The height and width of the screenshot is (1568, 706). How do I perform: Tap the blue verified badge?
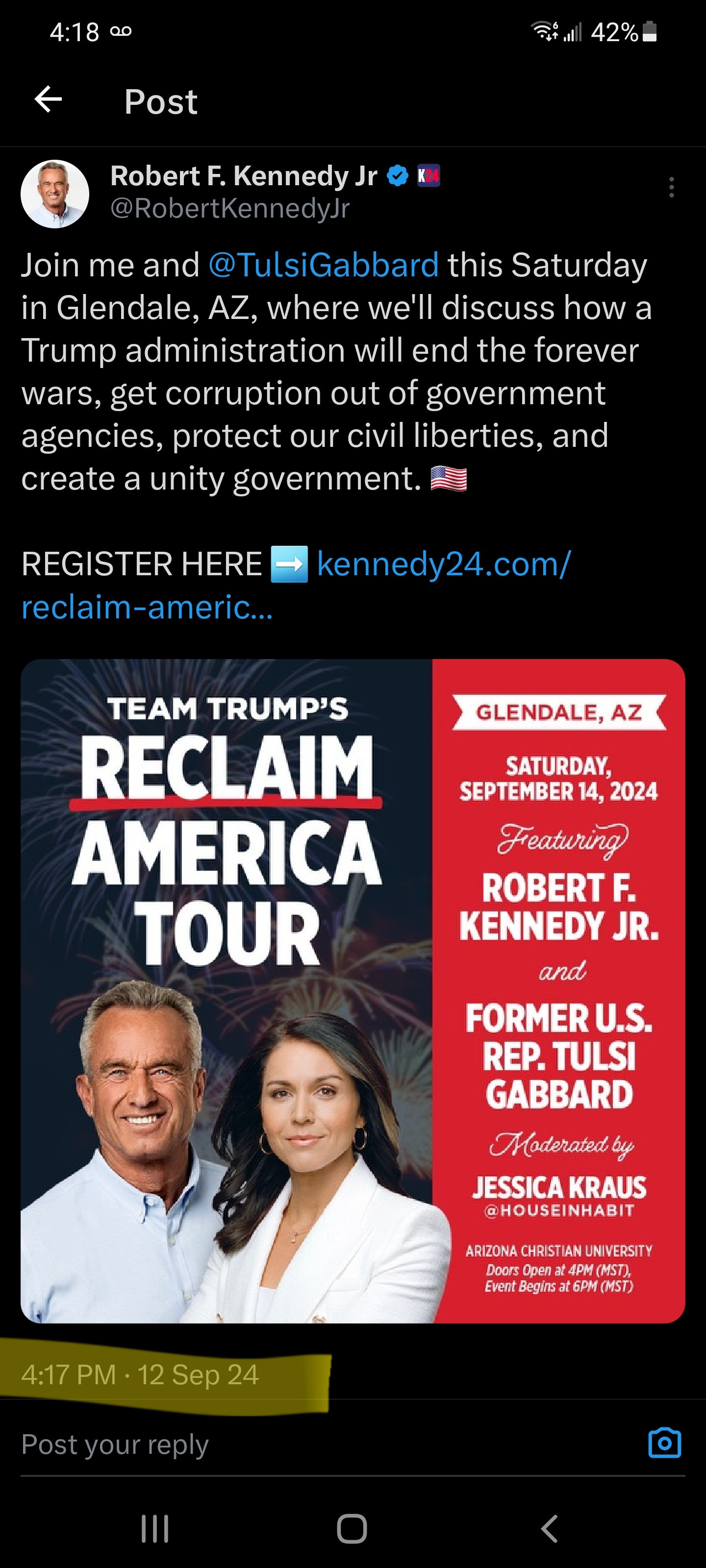[397, 176]
